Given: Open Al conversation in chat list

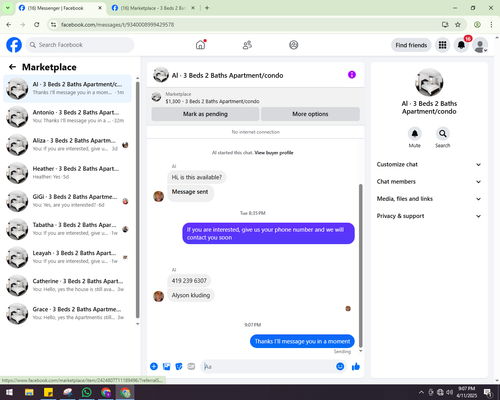Looking at the screenshot, I should (x=67, y=89).
